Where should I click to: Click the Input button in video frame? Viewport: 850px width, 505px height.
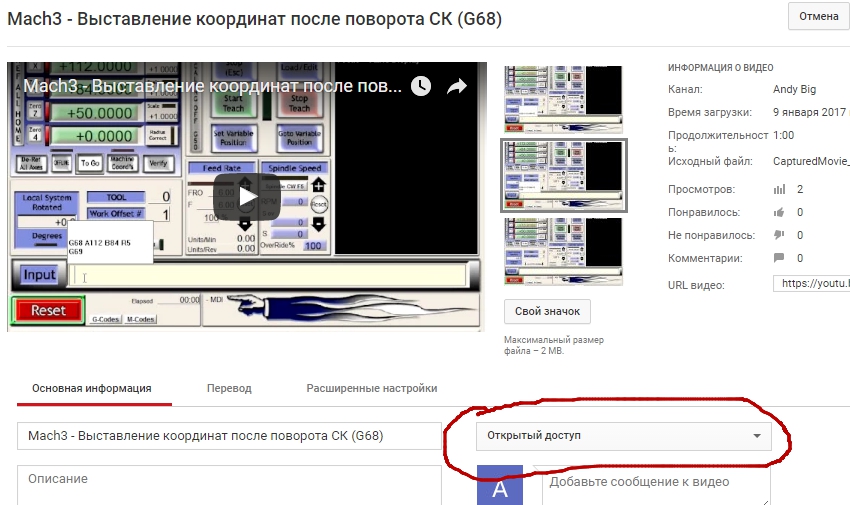coord(39,275)
